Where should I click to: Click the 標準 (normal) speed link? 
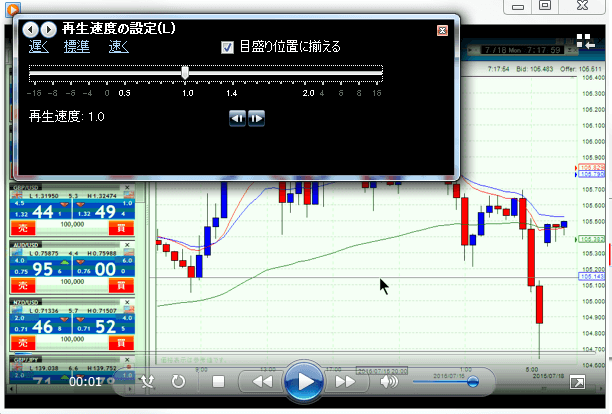tap(76, 46)
